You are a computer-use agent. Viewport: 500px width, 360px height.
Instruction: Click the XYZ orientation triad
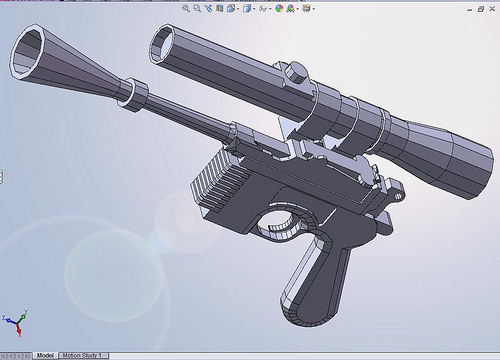16,323
